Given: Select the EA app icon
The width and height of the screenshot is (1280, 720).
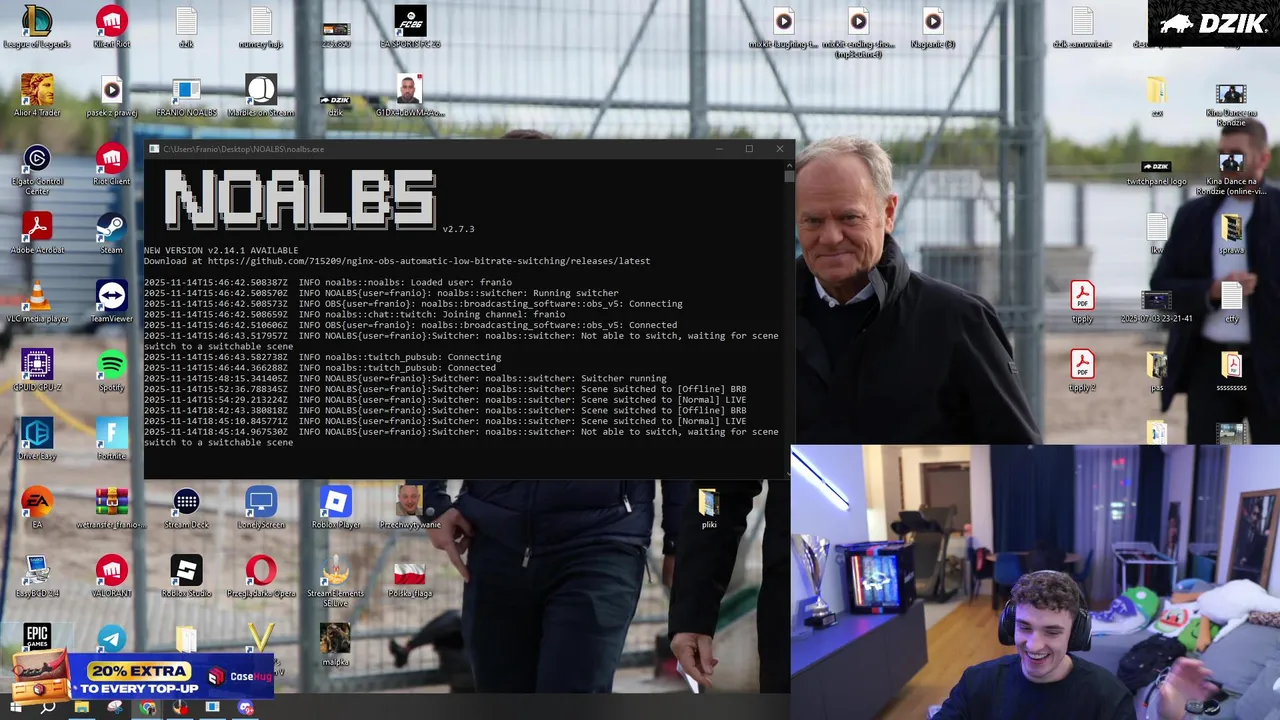Looking at the screenshot, I should click(x=37, y=507).
